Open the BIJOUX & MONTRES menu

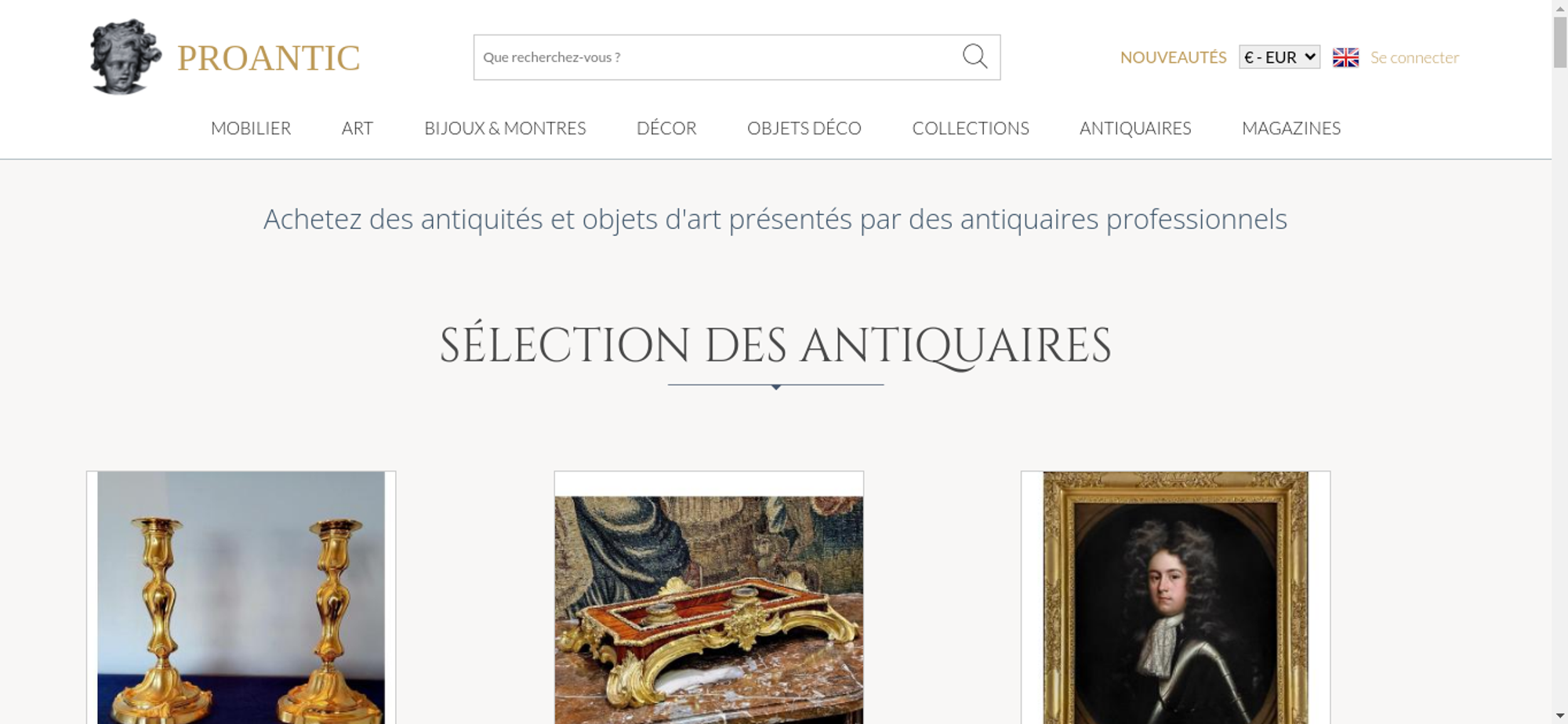pyautogui.click(x=505, y=128)
